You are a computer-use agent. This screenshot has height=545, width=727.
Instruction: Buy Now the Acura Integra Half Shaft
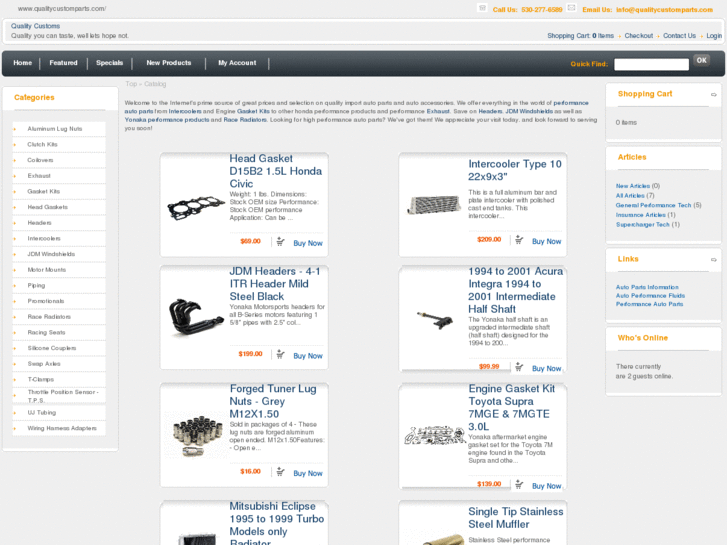click(547, 369)
